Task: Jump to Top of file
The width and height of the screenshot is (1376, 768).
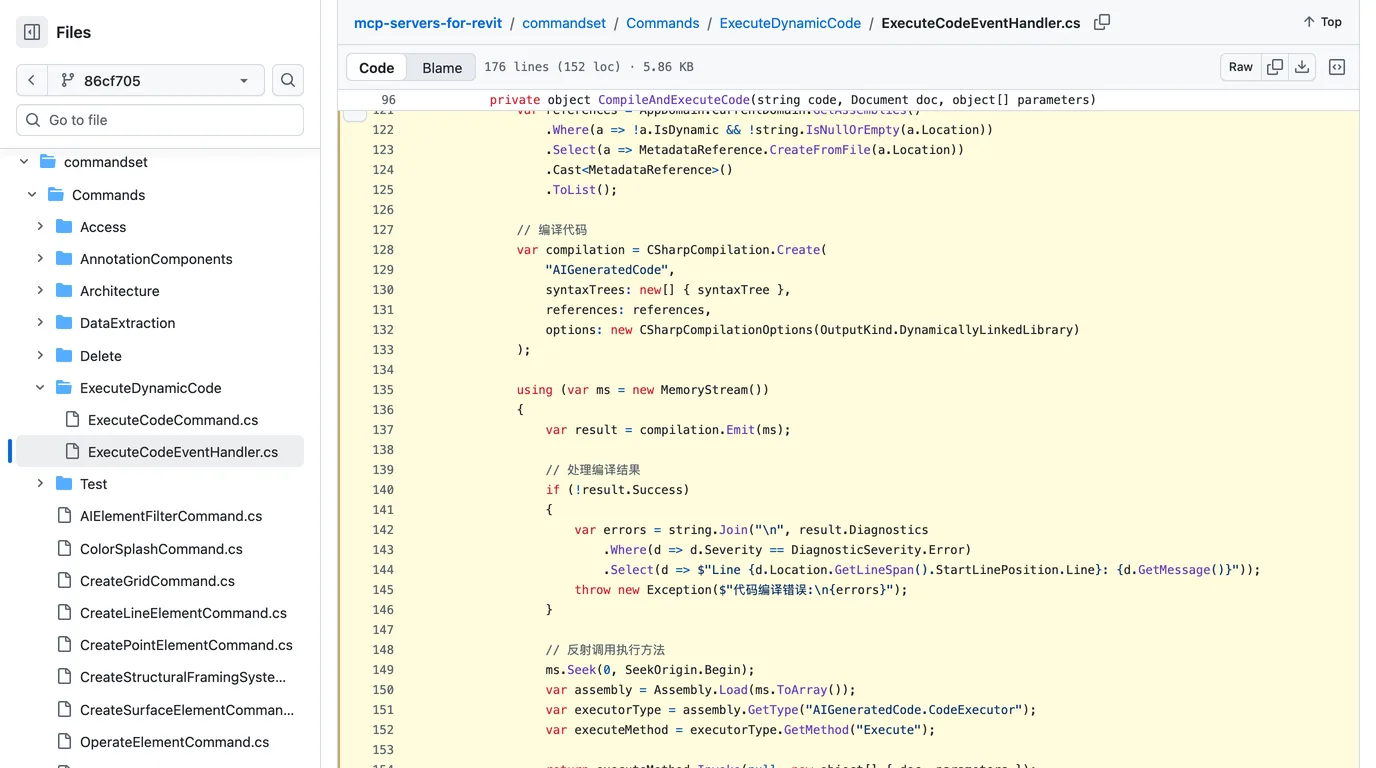Action: (x=1322, y=22)
